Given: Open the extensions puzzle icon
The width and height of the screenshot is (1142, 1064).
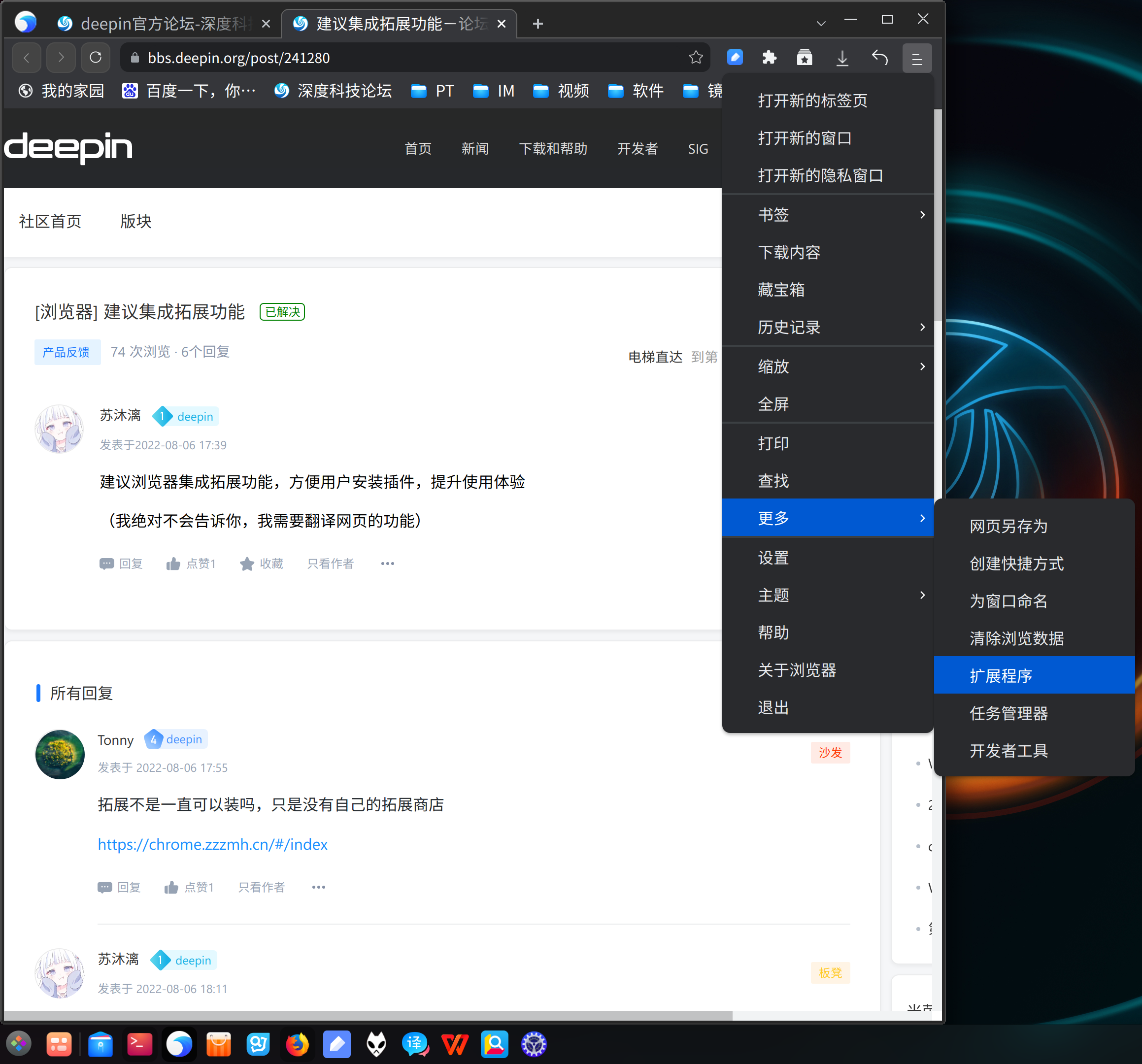Looking at the screenshot, I should pyautogui.click(x=769, y=58).
